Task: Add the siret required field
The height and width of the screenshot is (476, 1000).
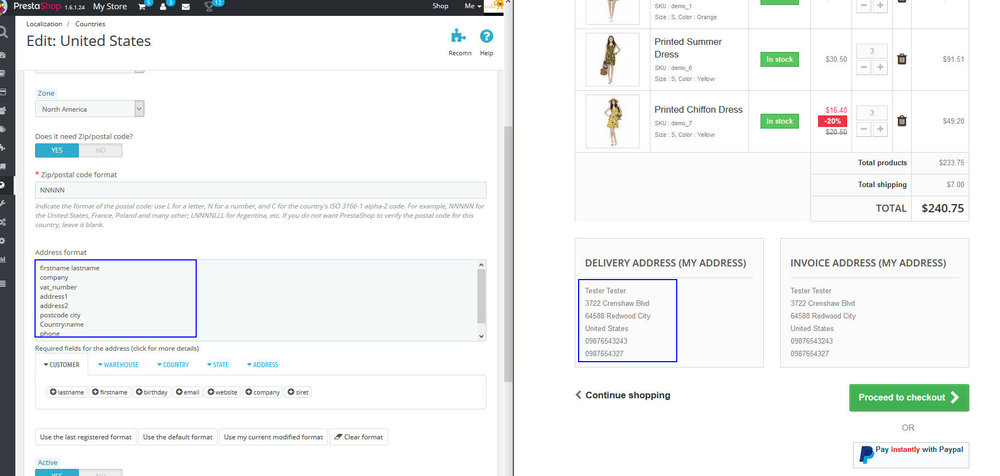Action: tap(299, 392)
